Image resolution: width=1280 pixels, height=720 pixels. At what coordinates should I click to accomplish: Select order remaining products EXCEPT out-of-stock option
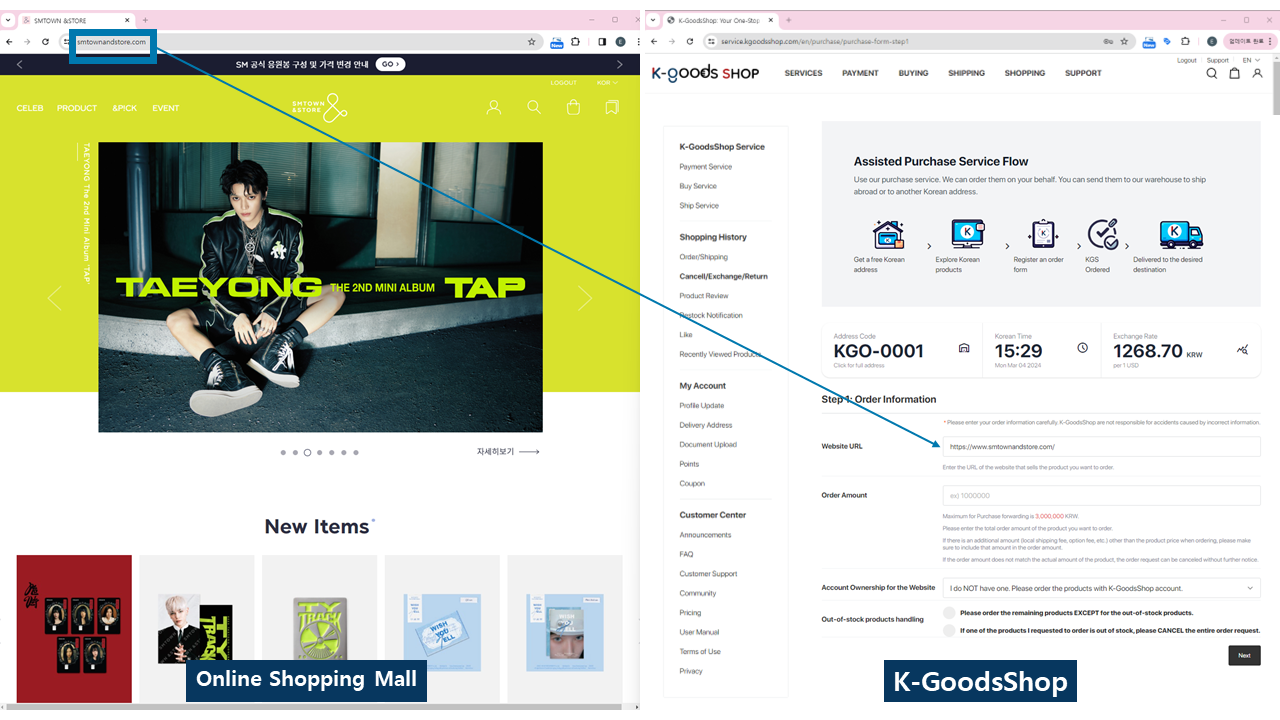pyautogui.click(x=949, y=613)
